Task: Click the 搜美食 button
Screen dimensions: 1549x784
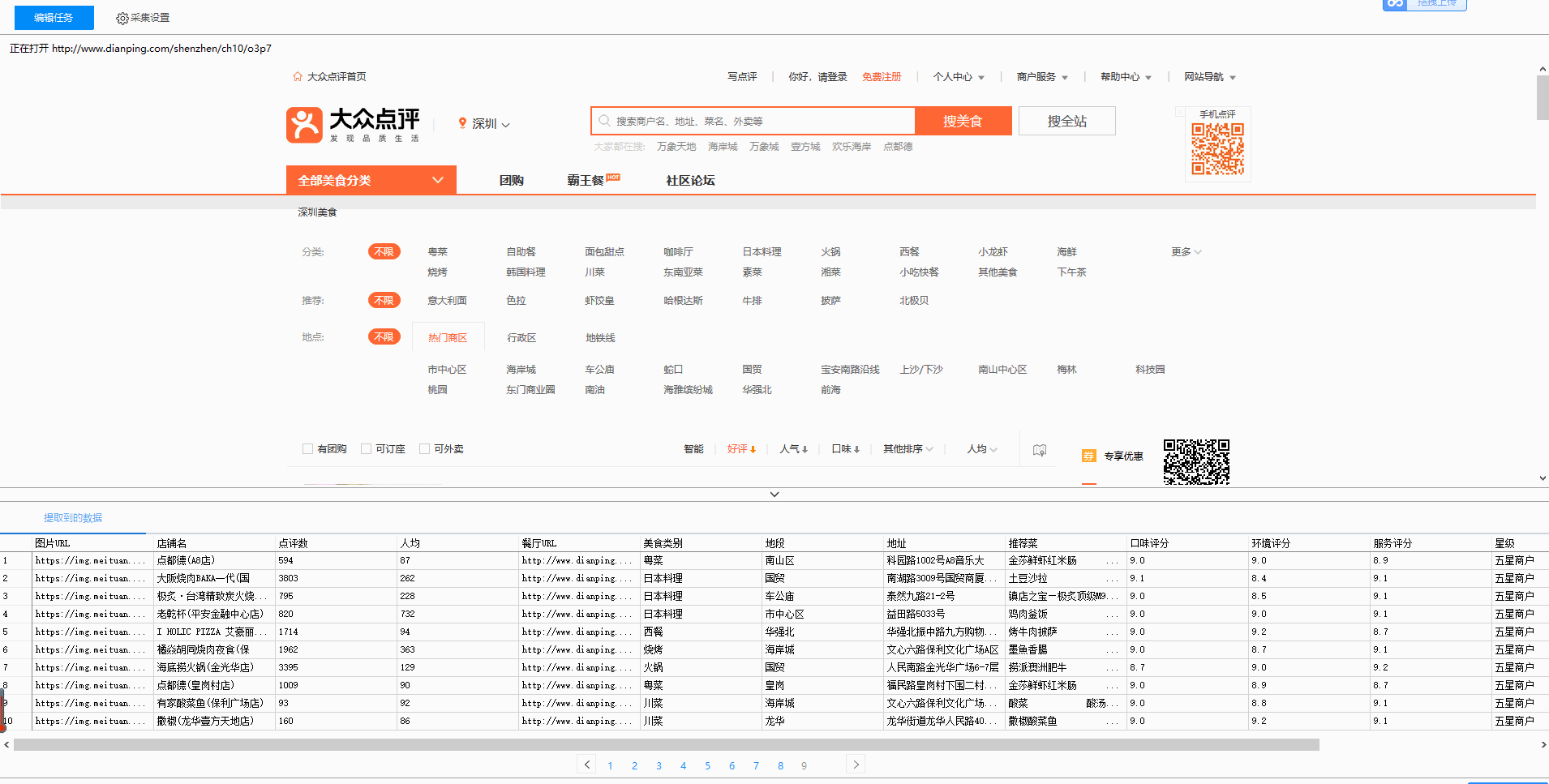Action: click(x=963, y=121)
